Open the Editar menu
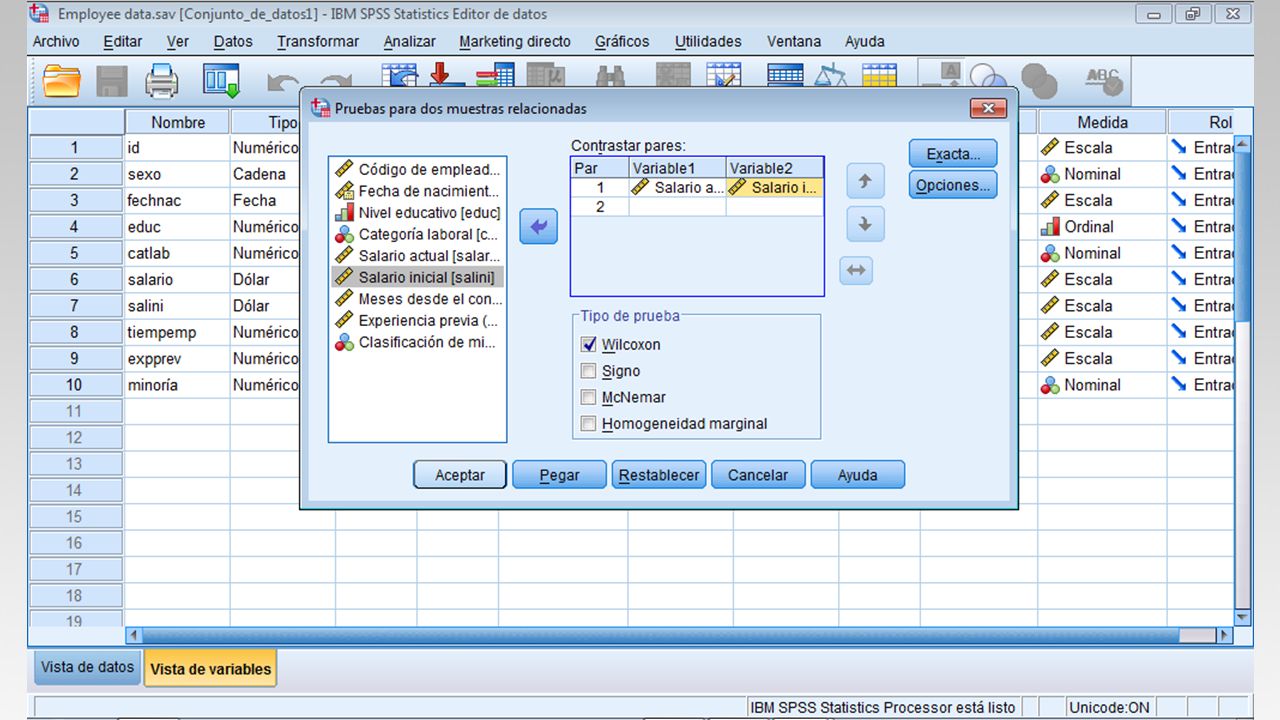Viewport: 1280px width, 720px height. [123, 41]
